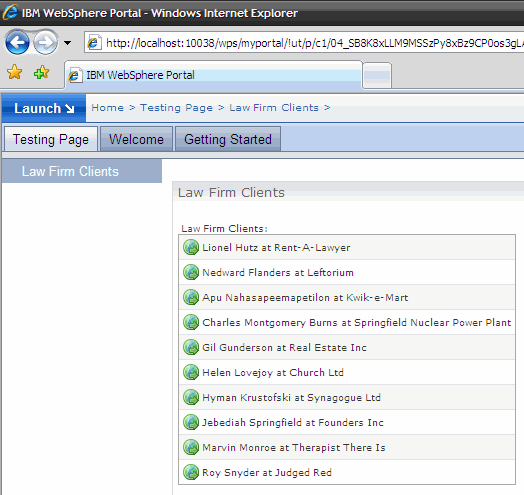This screenshot has width=524, height=495.
Task: Click the globe icon beside Nedward Flanders
Action: [x=191, y=272]
